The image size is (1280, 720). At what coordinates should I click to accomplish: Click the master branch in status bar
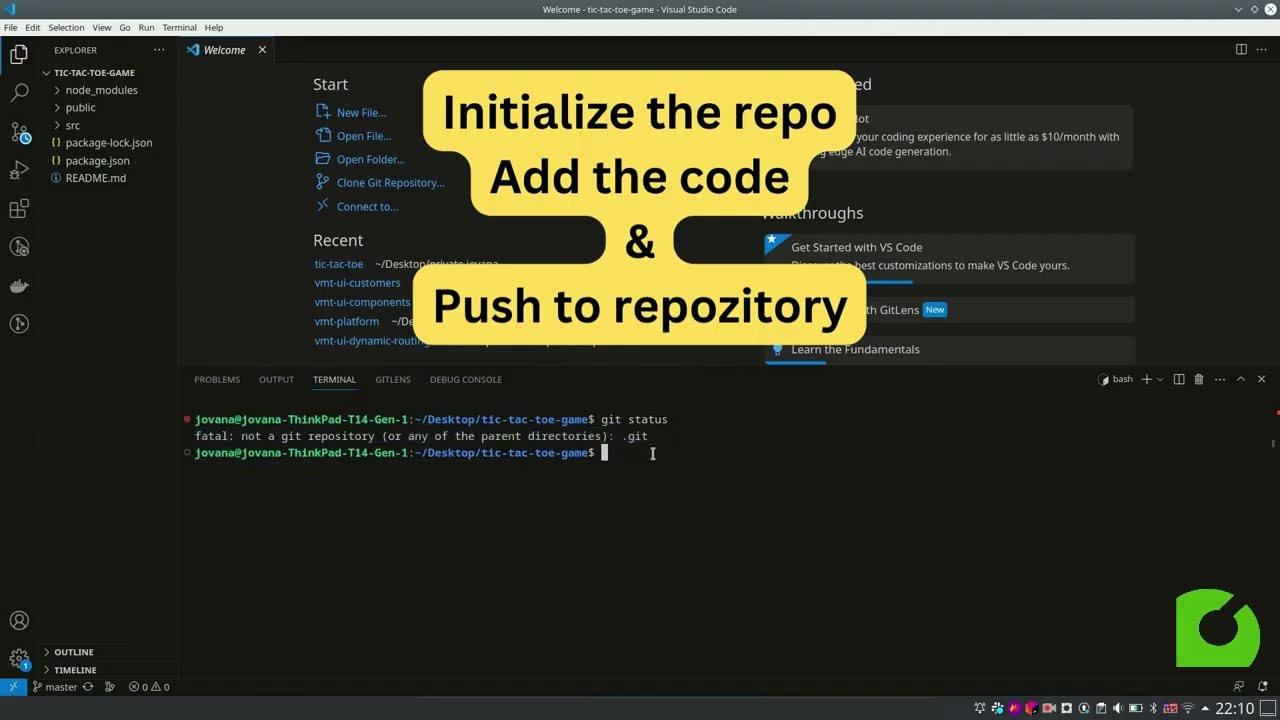click(54, 687)
